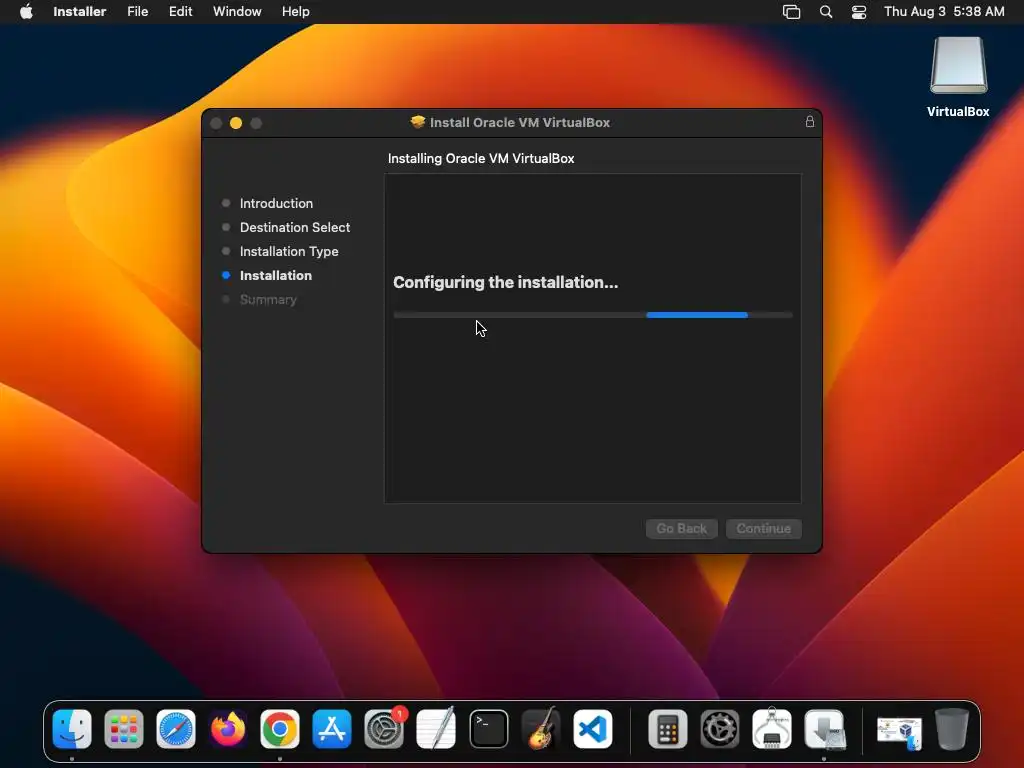Click the Installation step in sidebar
The width and height of the screenshot is (1024, 768).
(276, 276)
